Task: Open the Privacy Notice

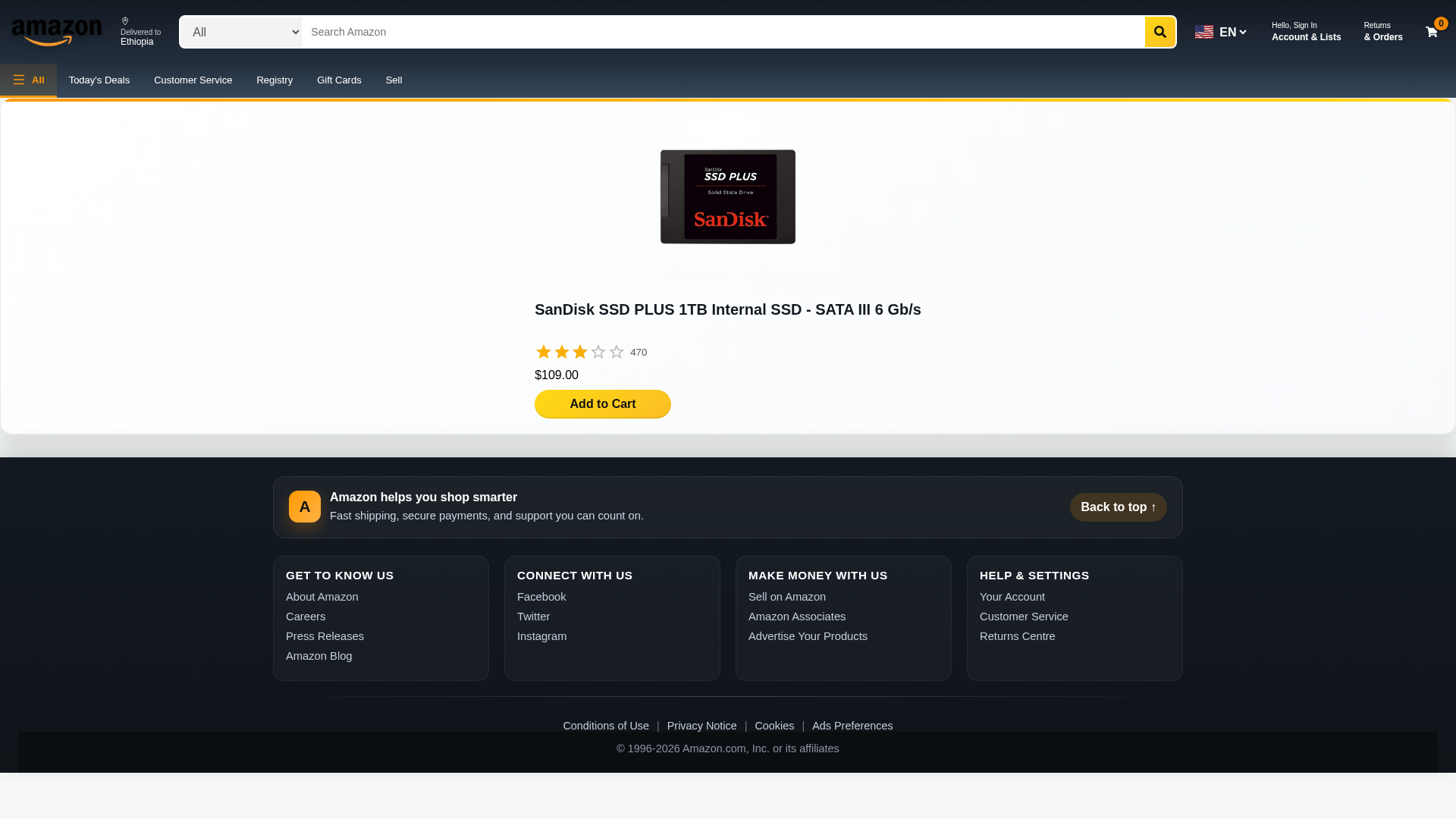Action: (702, 726)
